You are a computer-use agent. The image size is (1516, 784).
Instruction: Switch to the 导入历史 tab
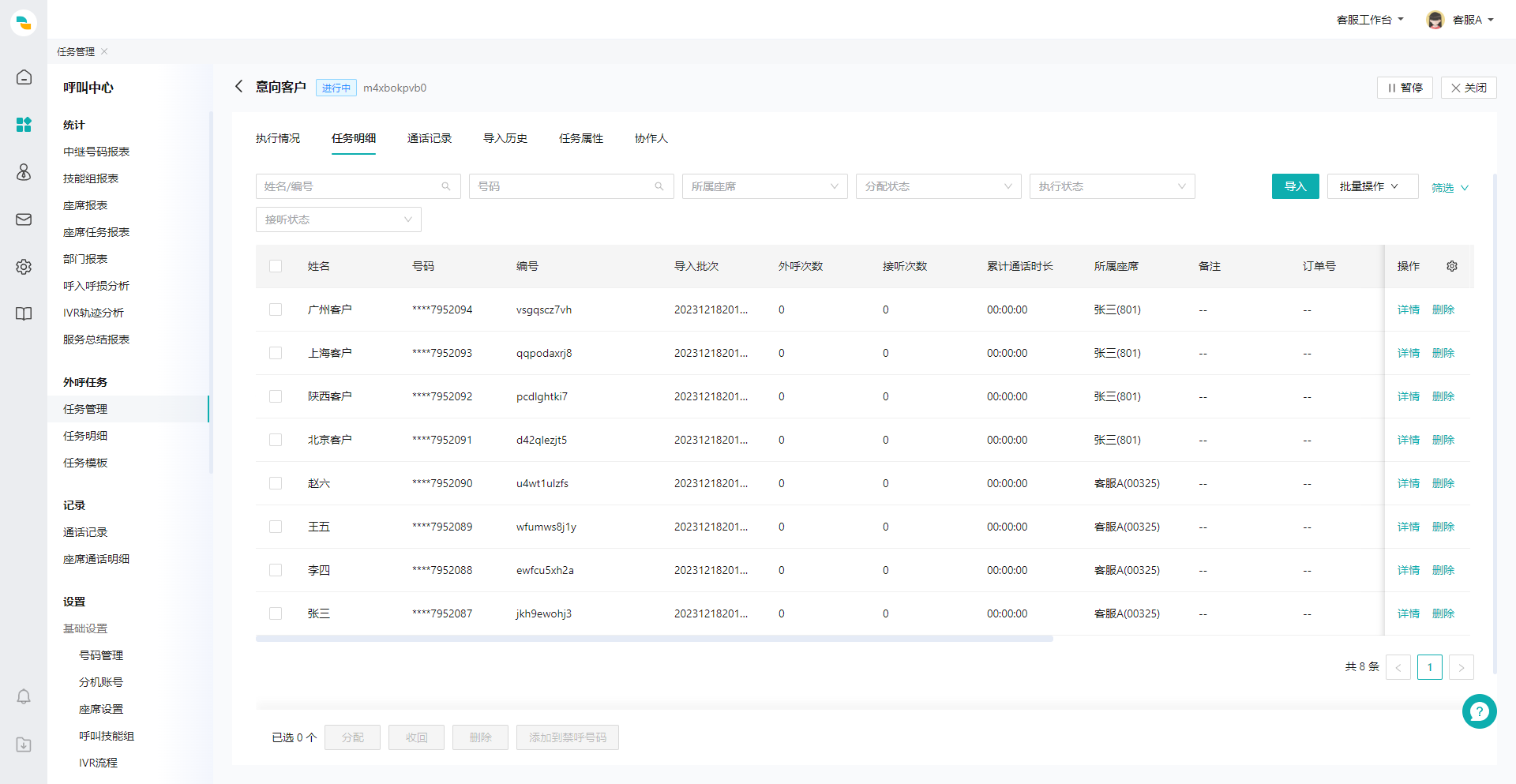(505, 138)
